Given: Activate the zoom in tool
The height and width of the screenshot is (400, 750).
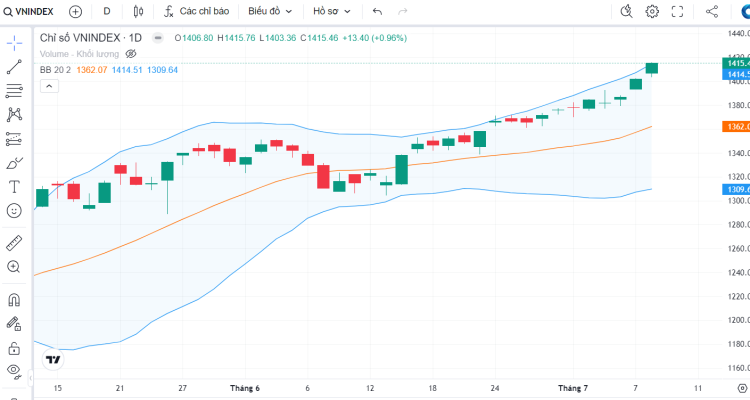Looking at the screenshot, I should click(14, 267).
